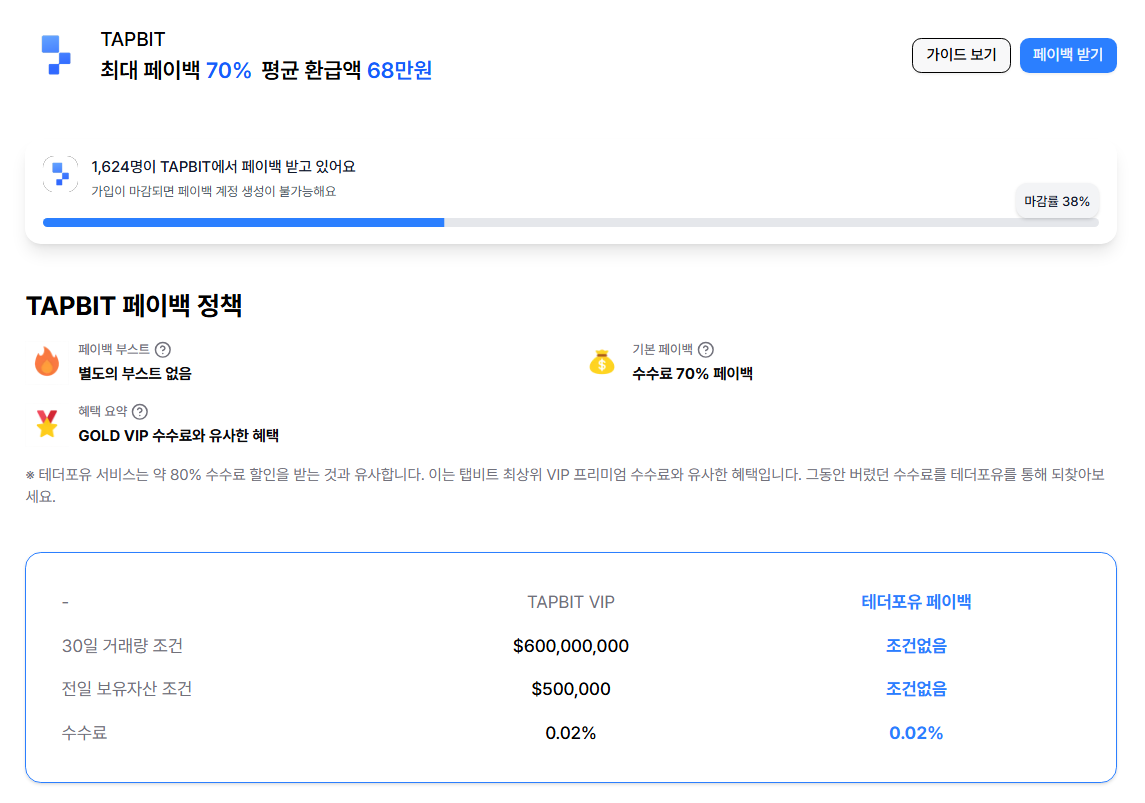
Task: Click the 1,624명이 TAPBIT에서 페이백 받고 있어요 line
Action: [223, 166]
